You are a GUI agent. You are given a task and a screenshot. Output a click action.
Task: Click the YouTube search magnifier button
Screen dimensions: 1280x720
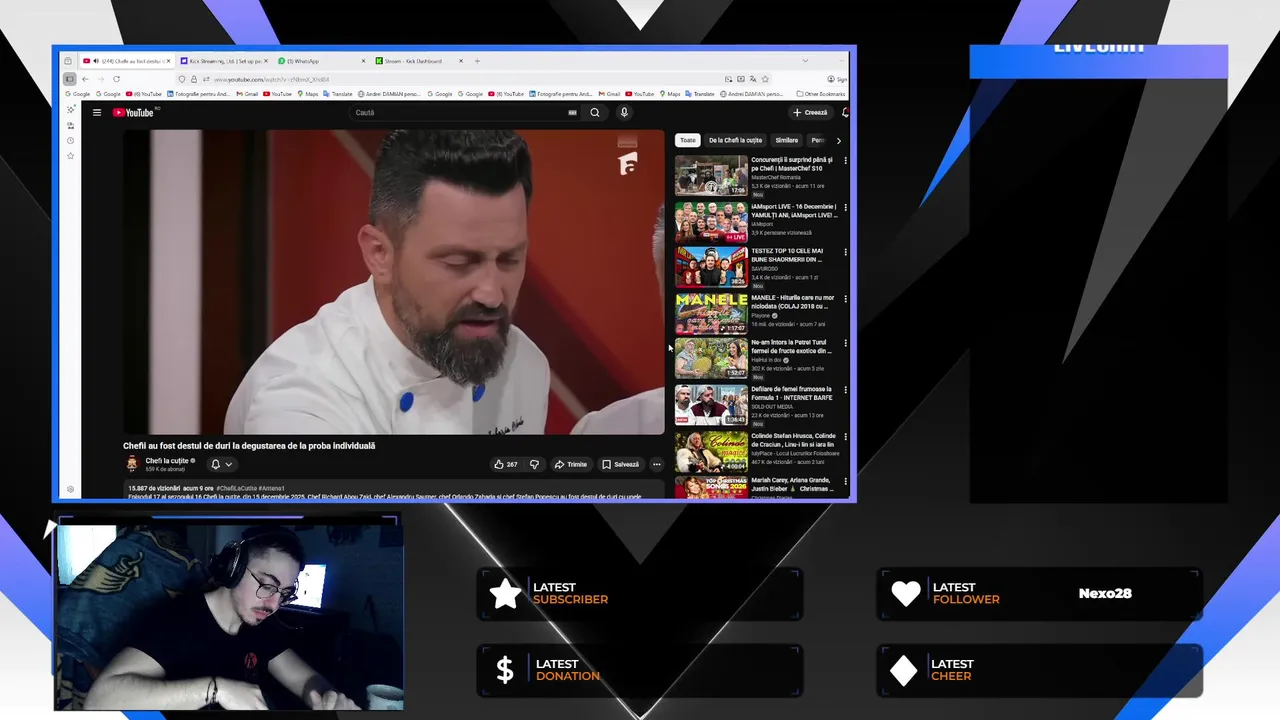(595, 113)
